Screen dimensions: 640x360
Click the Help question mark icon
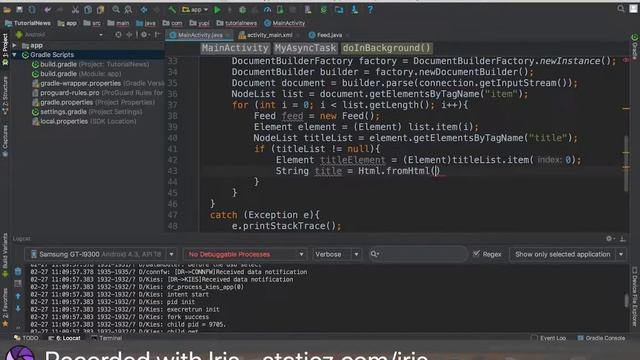[370, 9]
